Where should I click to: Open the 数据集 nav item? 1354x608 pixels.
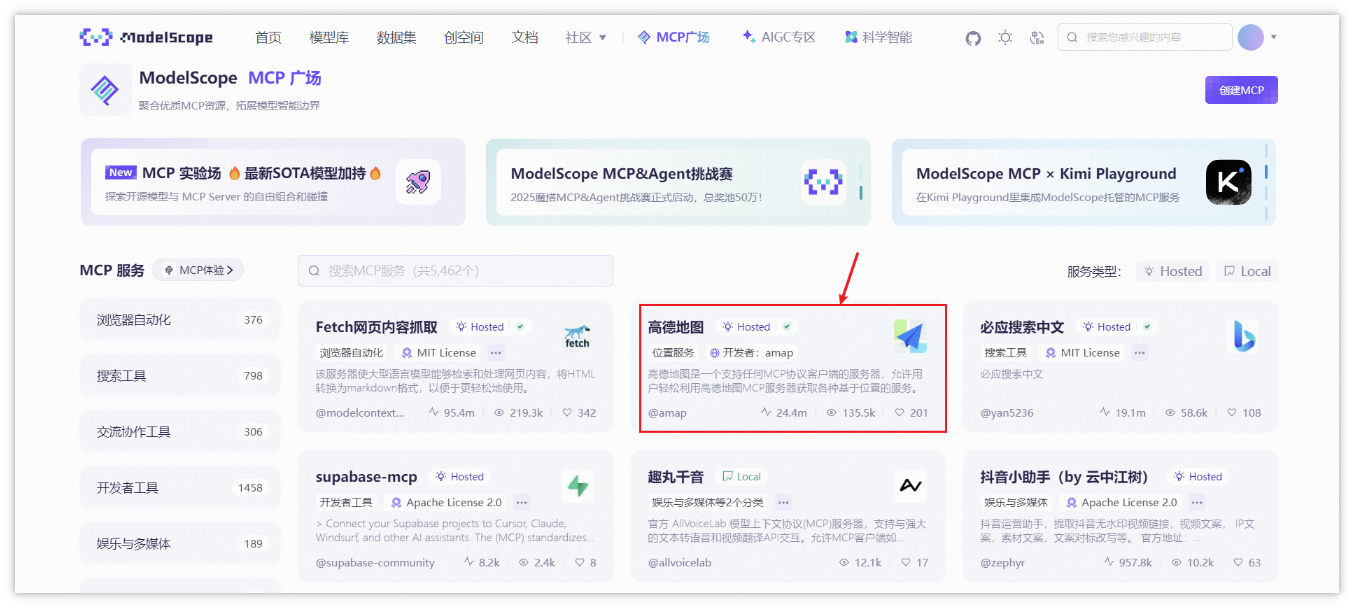396,38
